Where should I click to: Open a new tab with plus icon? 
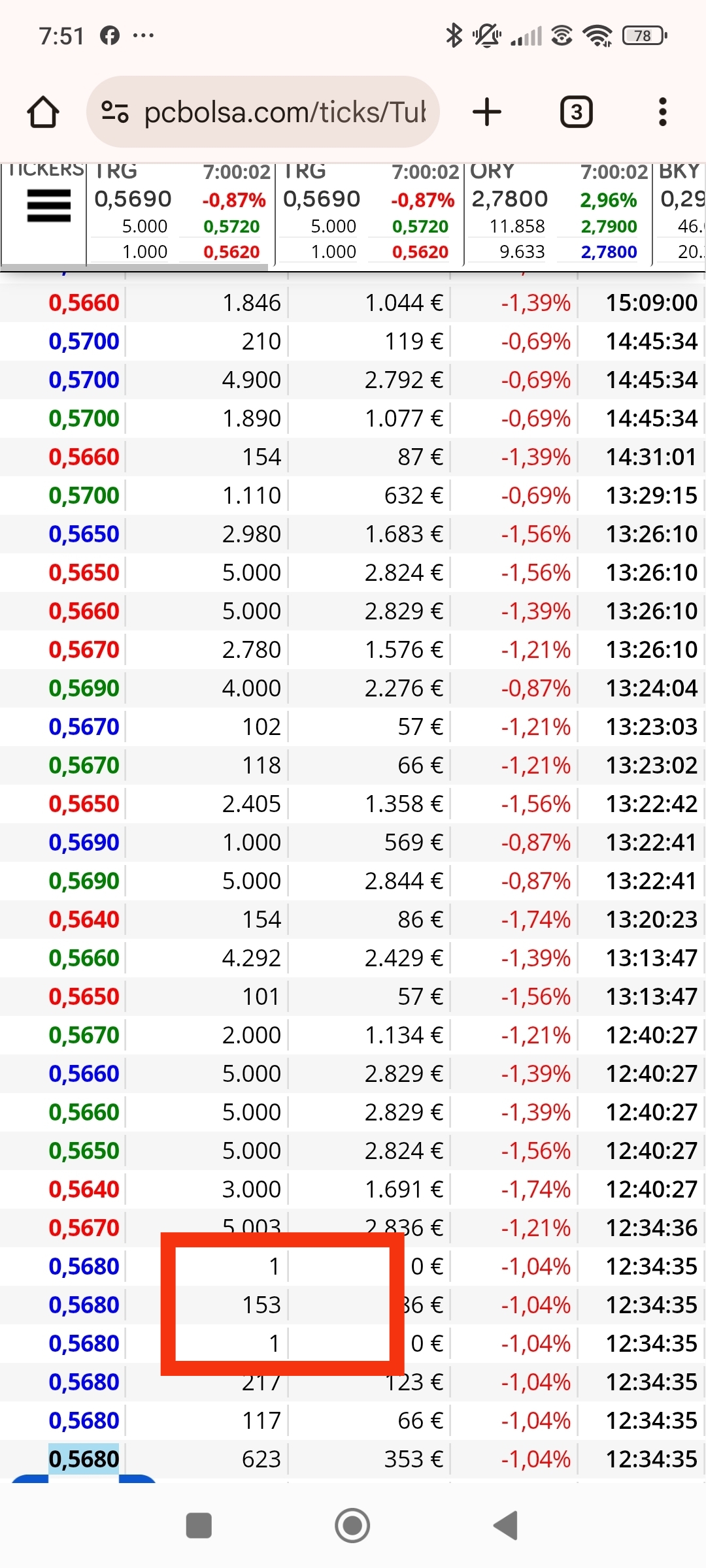[487, 112]
